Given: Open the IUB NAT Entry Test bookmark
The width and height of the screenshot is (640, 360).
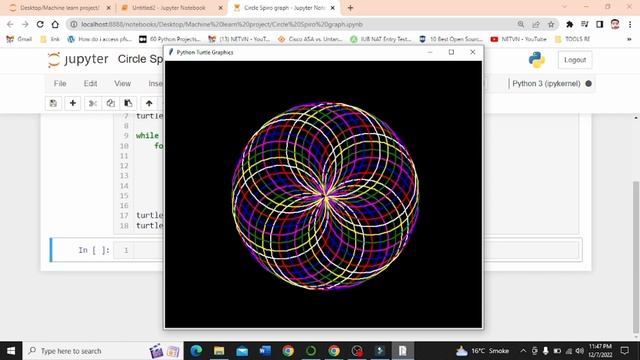Looking at the screenshot, I should pos(381,39).
